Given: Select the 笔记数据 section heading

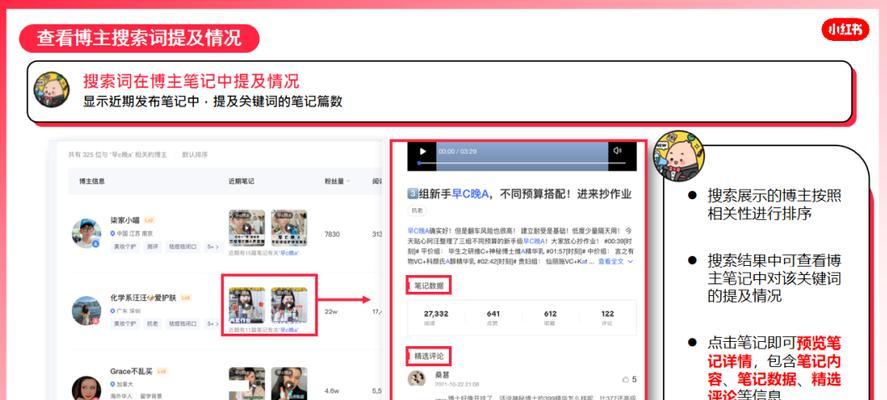Looking at the screenshot, I should point(429,286).
